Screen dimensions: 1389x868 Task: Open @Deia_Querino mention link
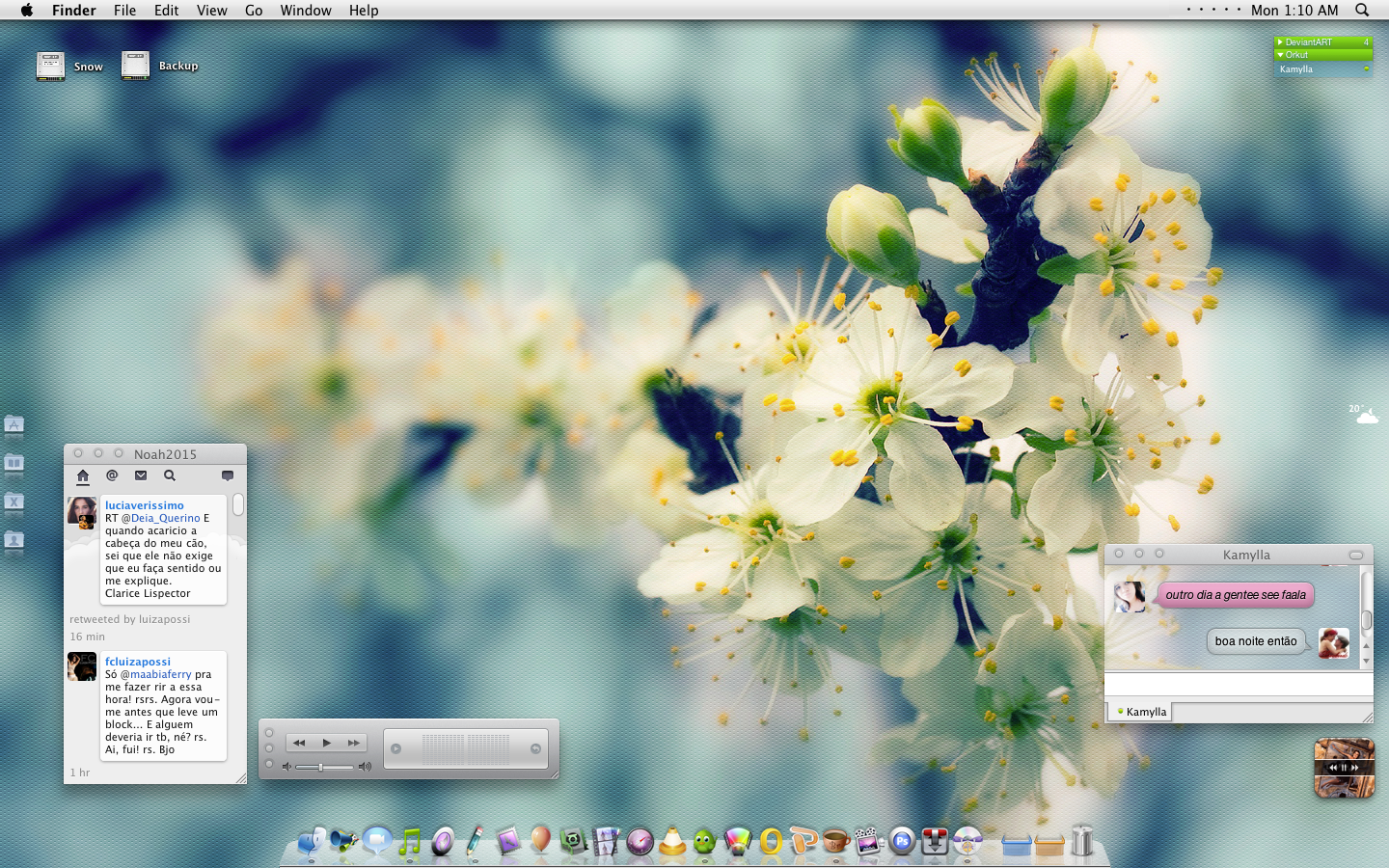[161, 518]
